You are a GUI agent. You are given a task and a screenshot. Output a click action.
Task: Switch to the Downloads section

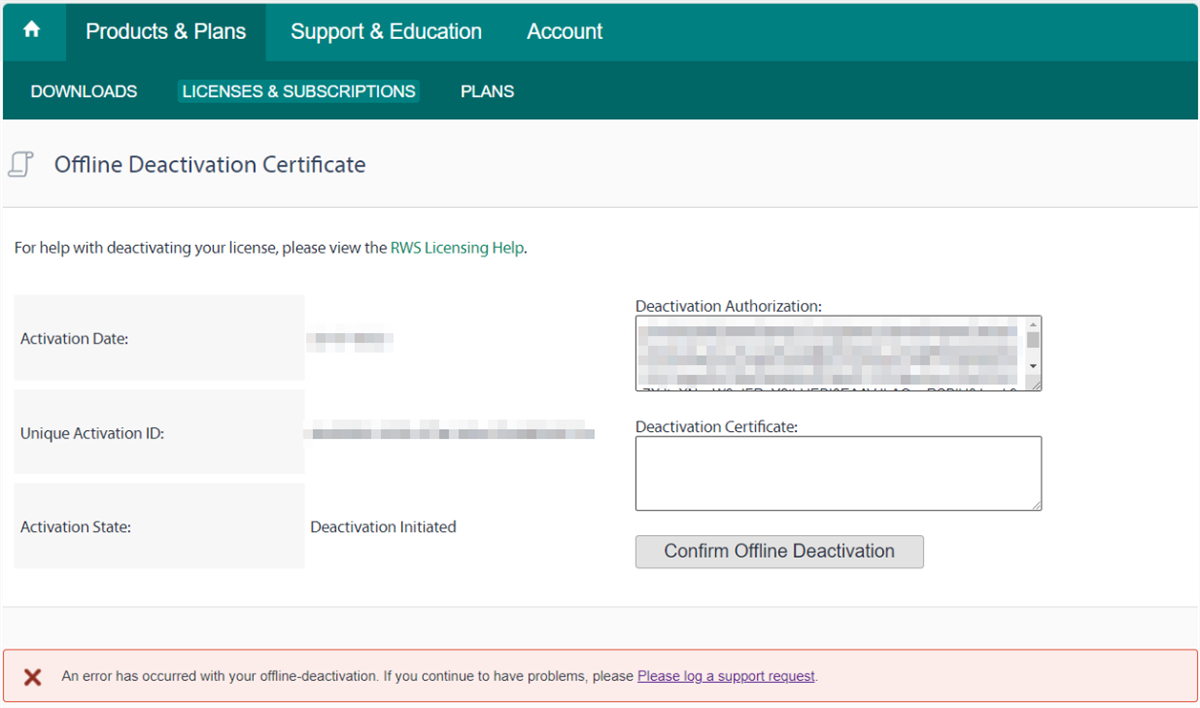[84, 91]
